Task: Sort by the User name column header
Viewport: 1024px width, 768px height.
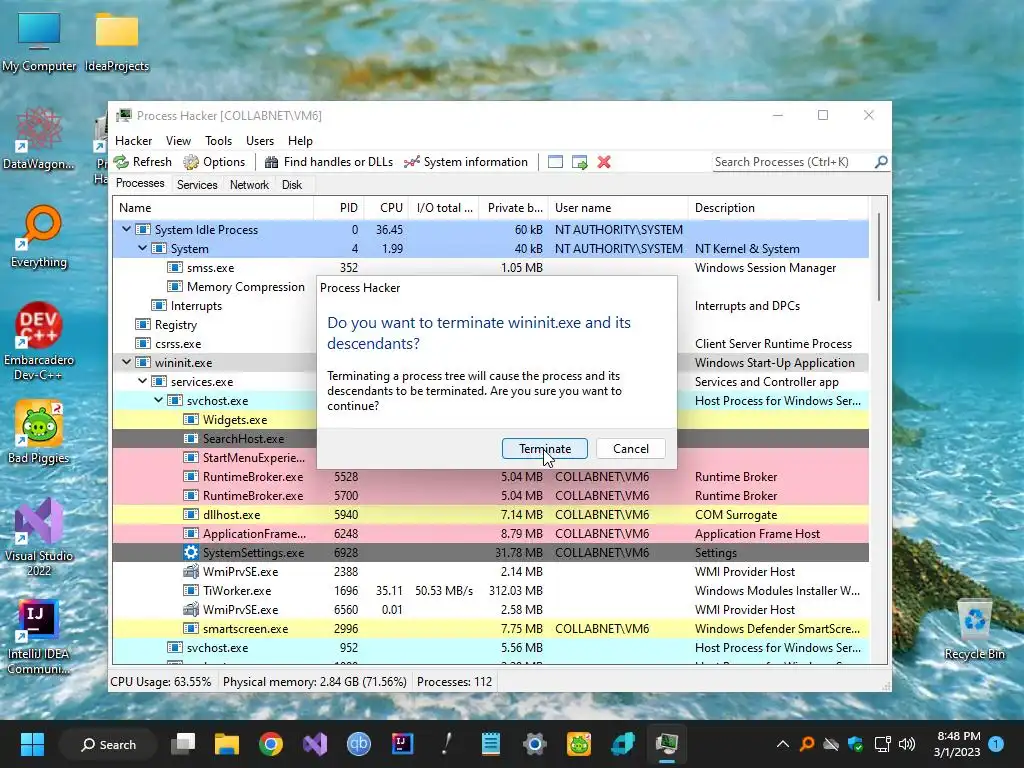Action: [x=618, y=208]
